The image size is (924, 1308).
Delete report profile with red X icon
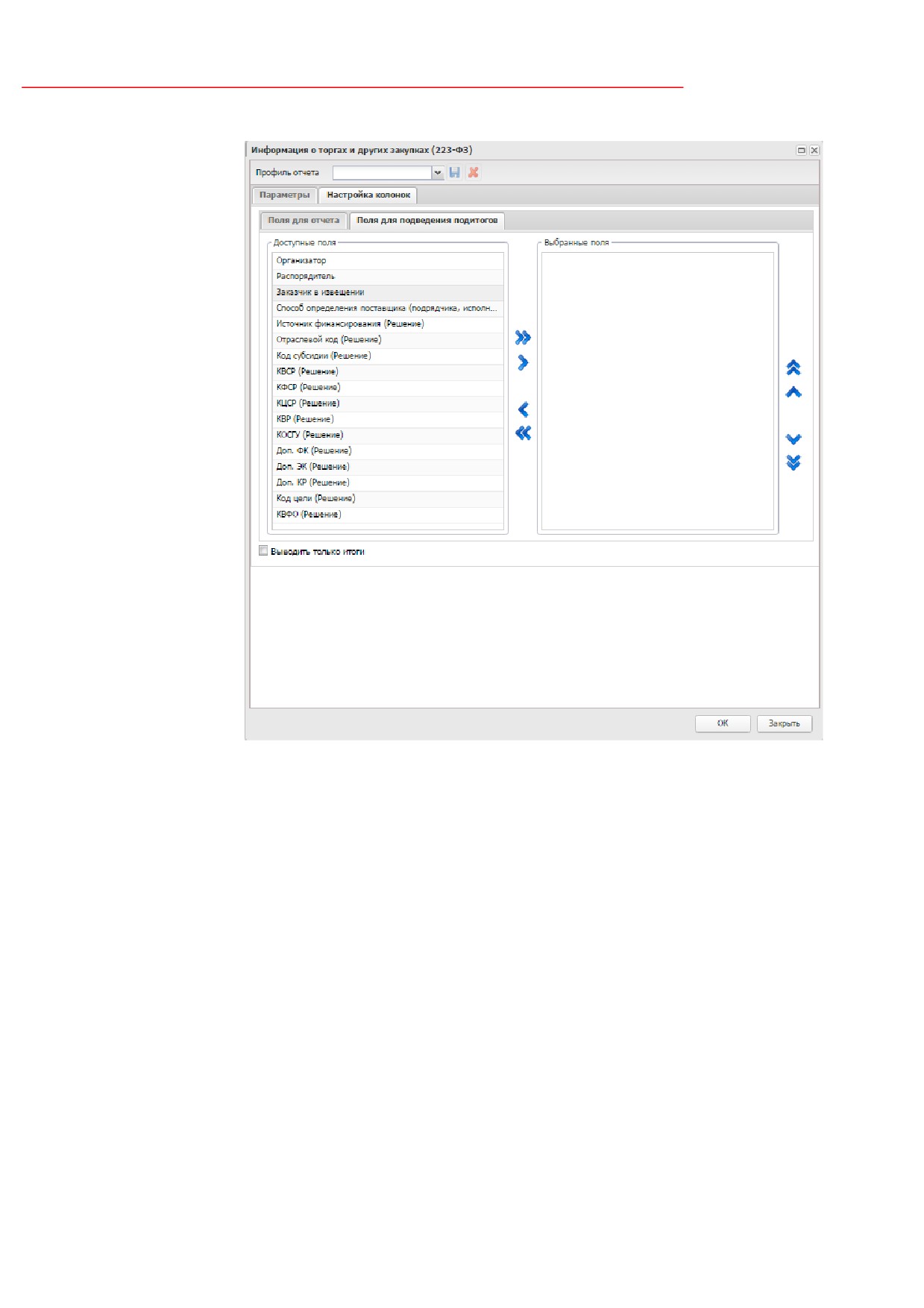click(473, 172)
